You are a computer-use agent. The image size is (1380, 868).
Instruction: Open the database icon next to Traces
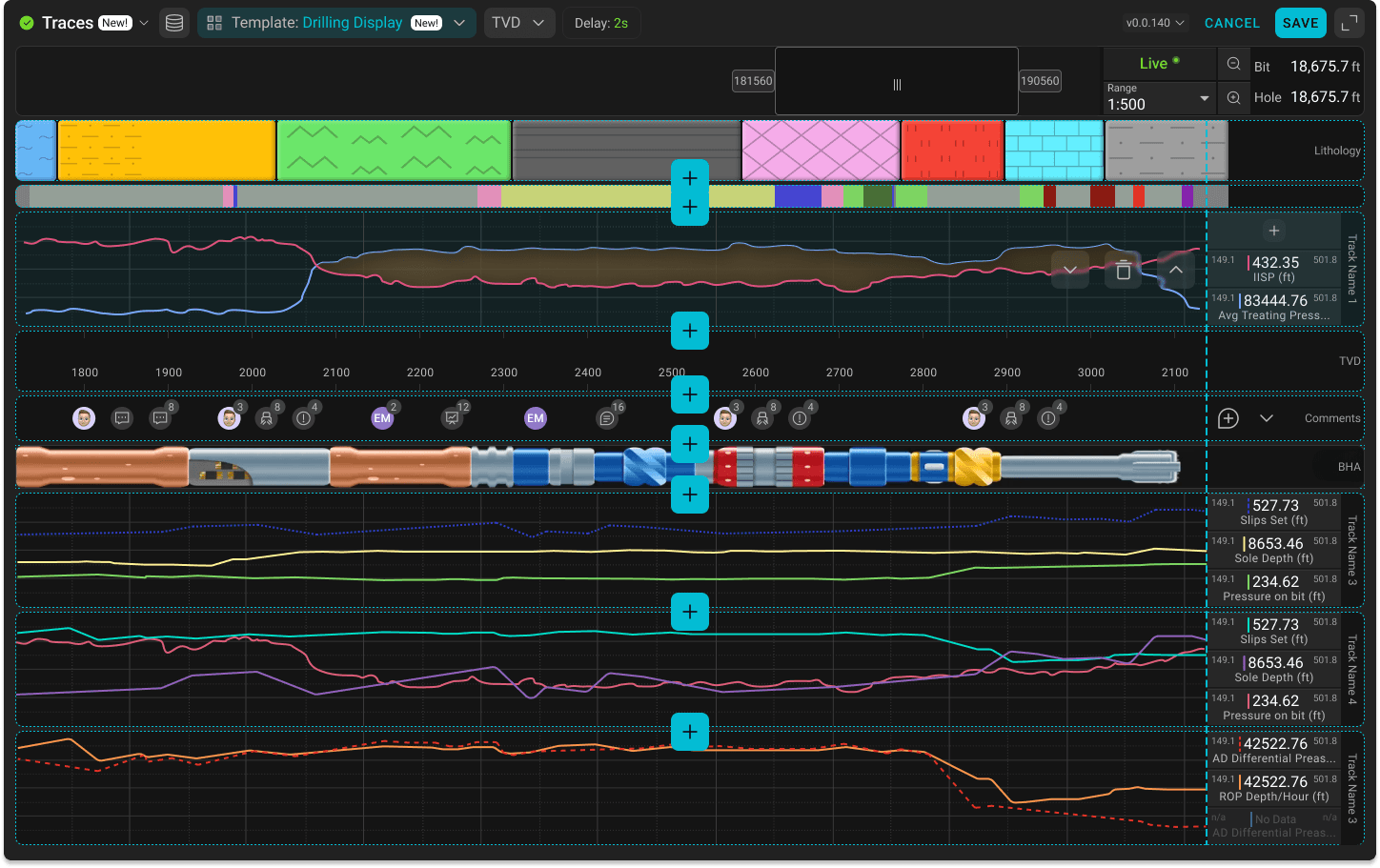coord(173,23)
